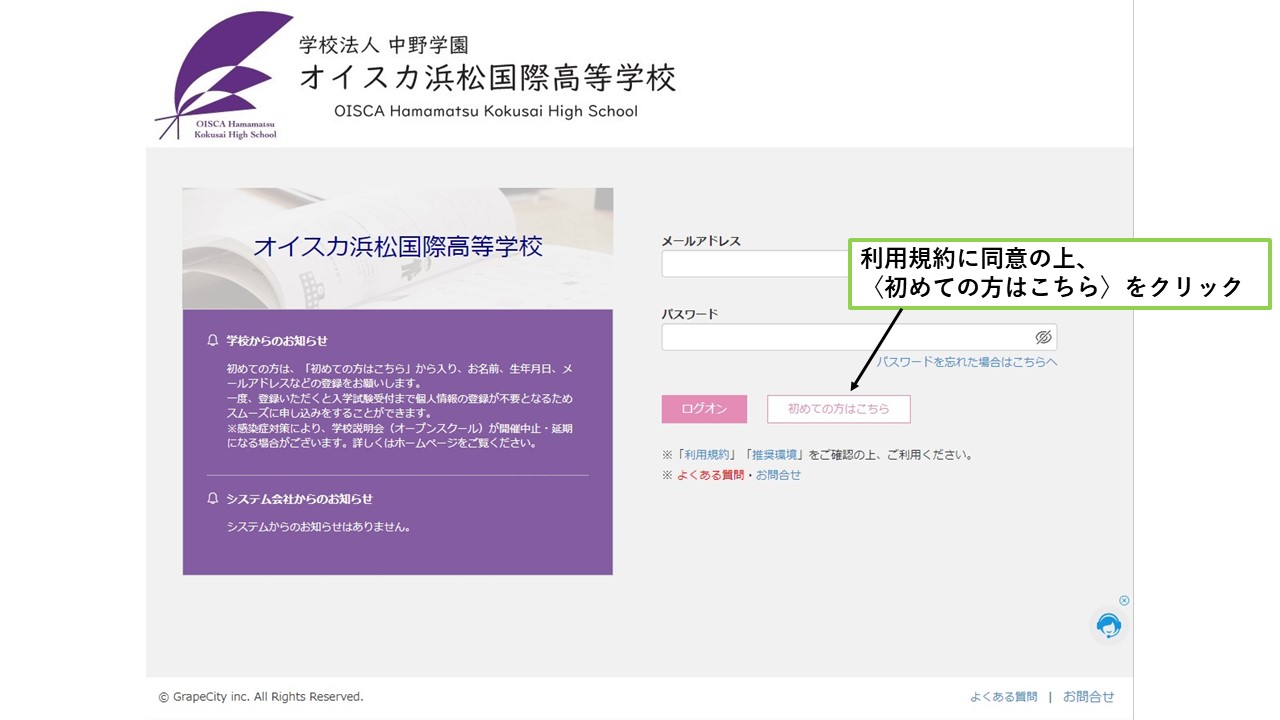
Task: Toggle password visibility eye icon
Action: point(1043,337)
